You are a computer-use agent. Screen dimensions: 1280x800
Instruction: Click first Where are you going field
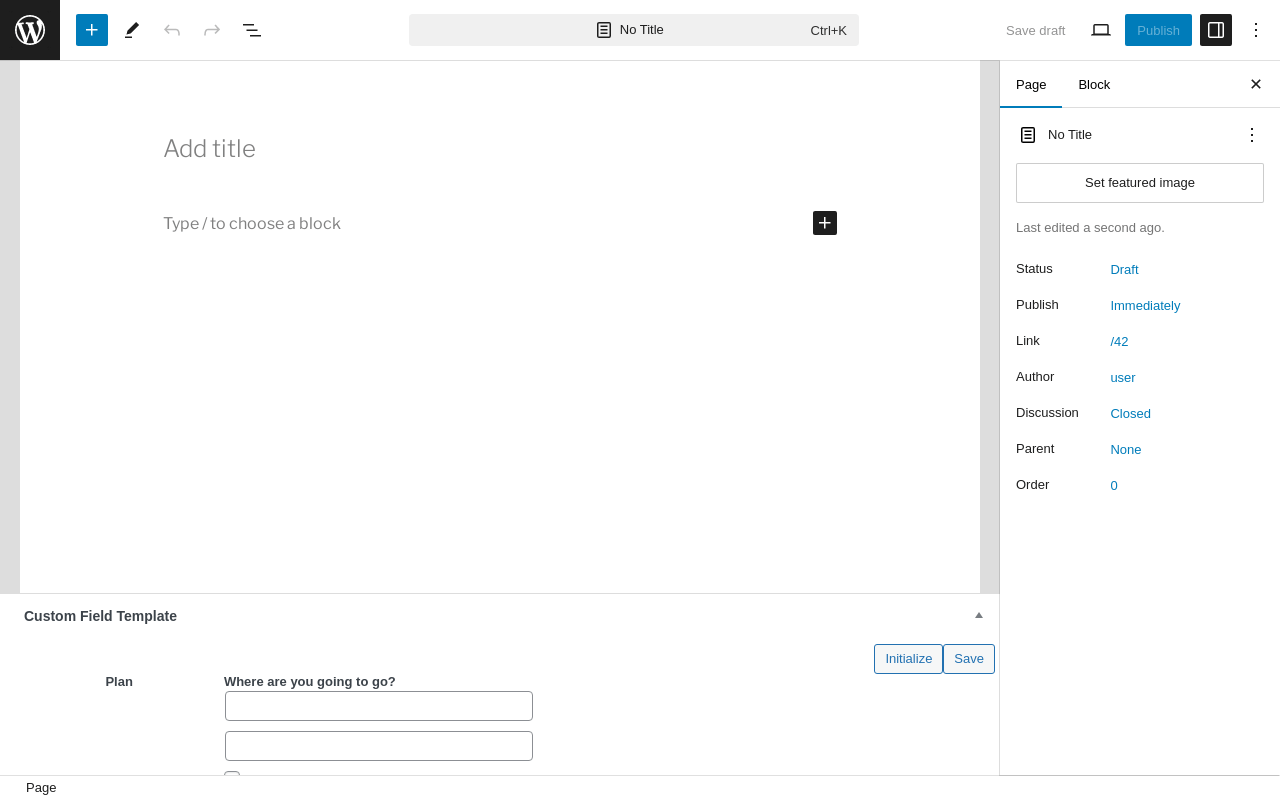point(379,706)
